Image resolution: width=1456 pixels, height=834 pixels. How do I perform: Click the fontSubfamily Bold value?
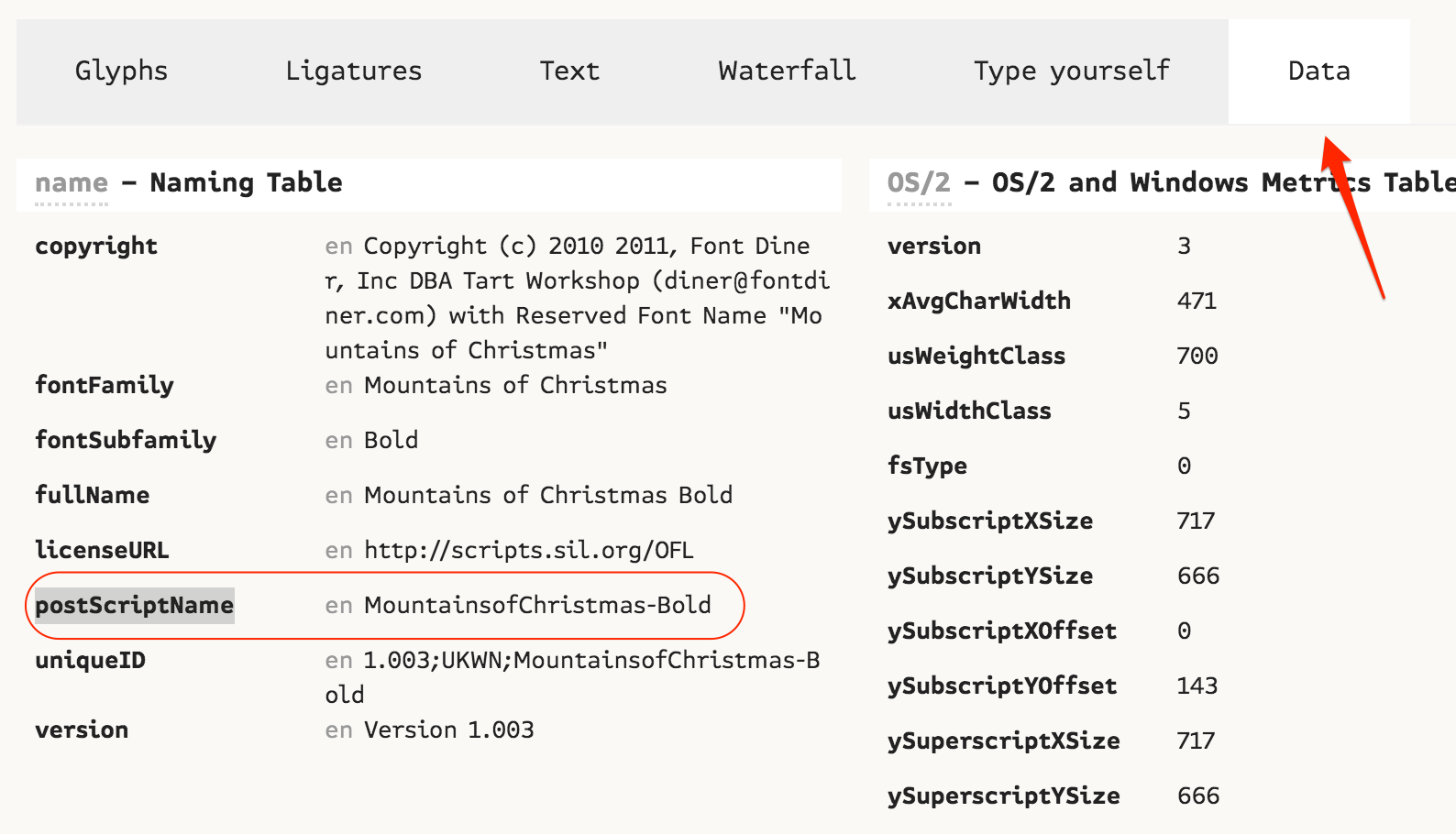pyautogui.click(x=391, y=441)
